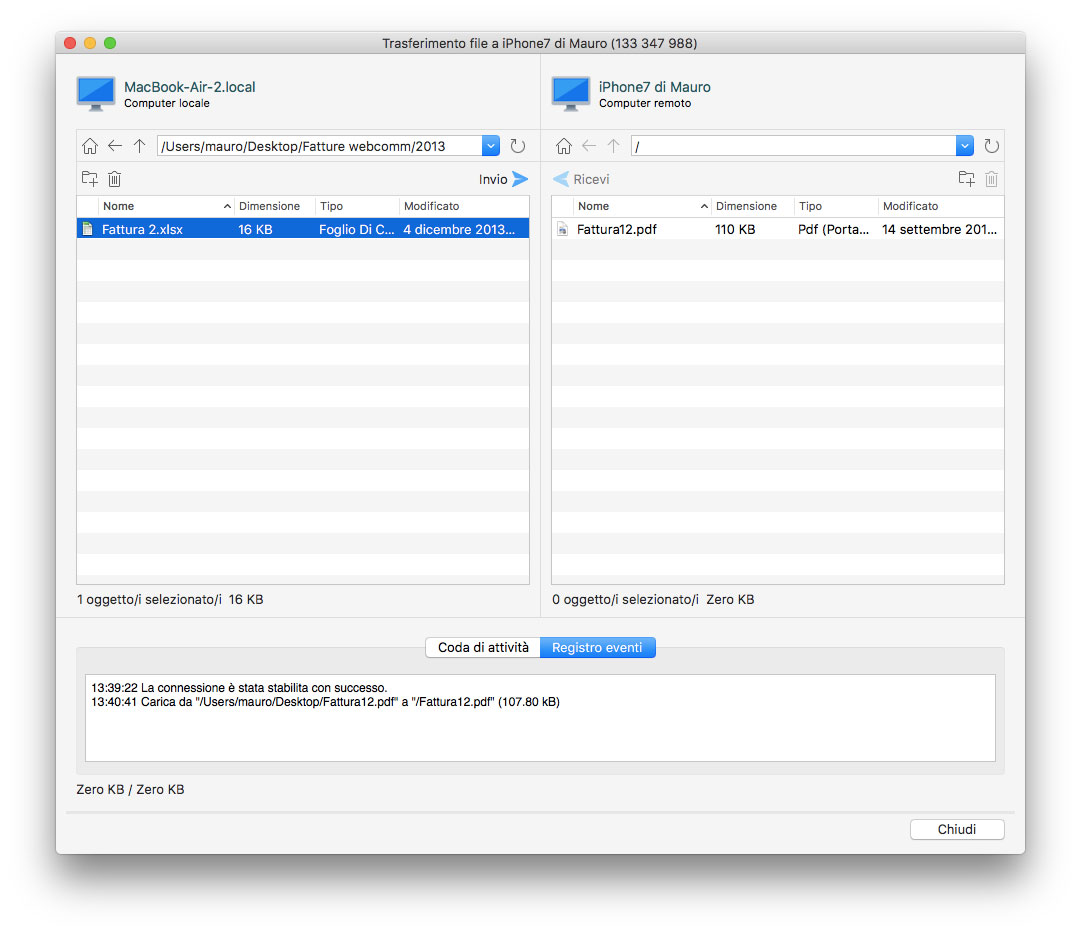Expand the local path dropdown
The image size is (1081, 934).
491,146
